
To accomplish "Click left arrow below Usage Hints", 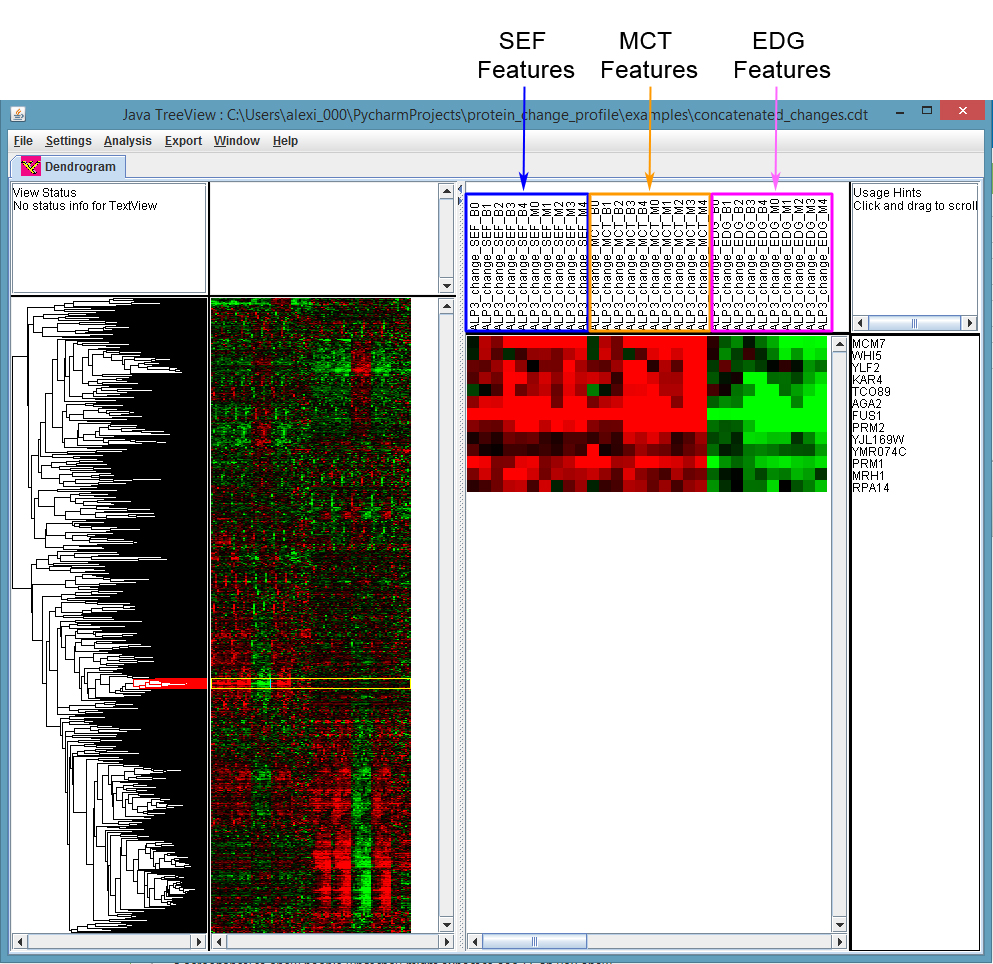I will (860, 323).
